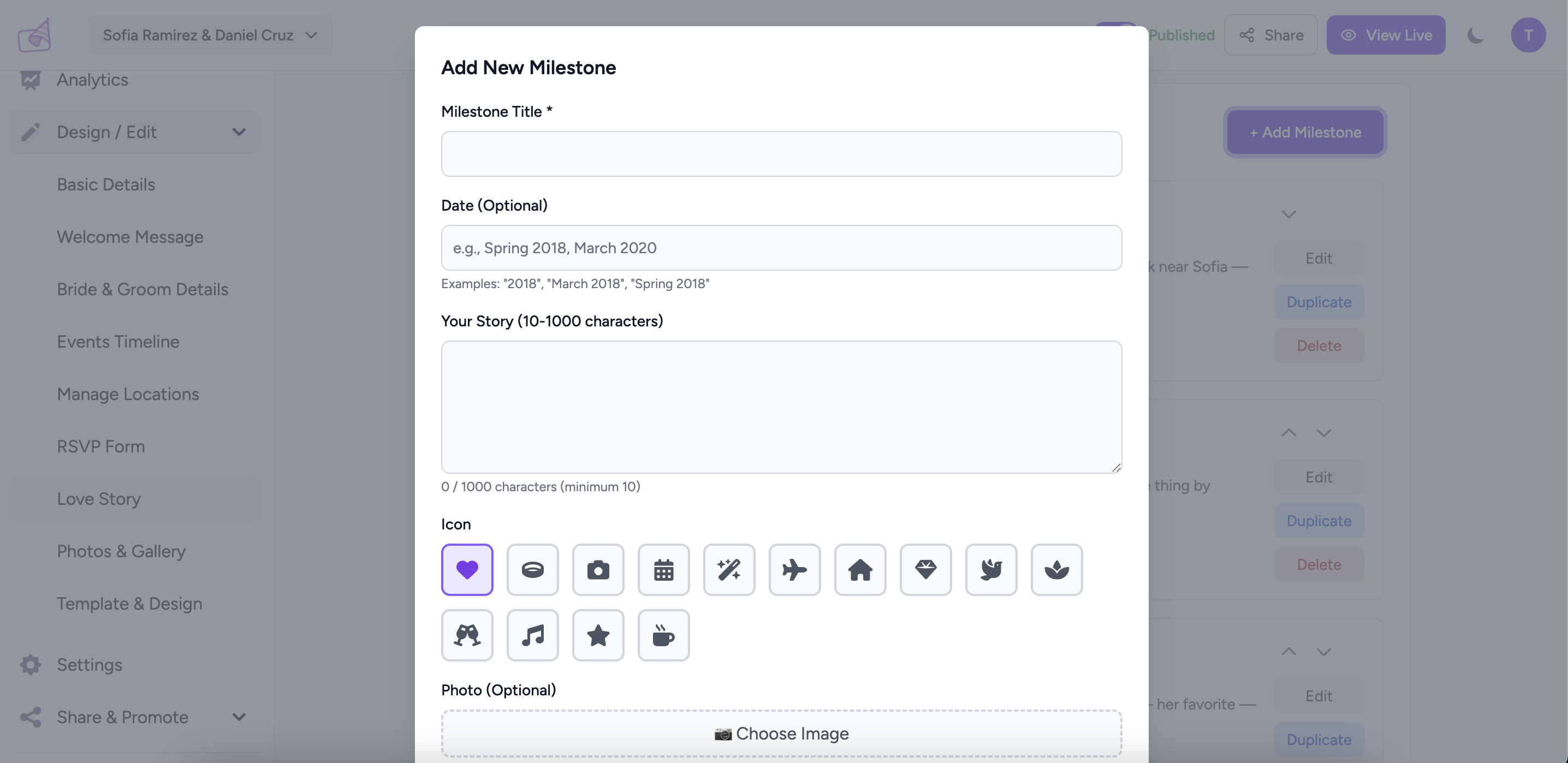Edit the 'near Sofia' milestone

(1318, 259)
